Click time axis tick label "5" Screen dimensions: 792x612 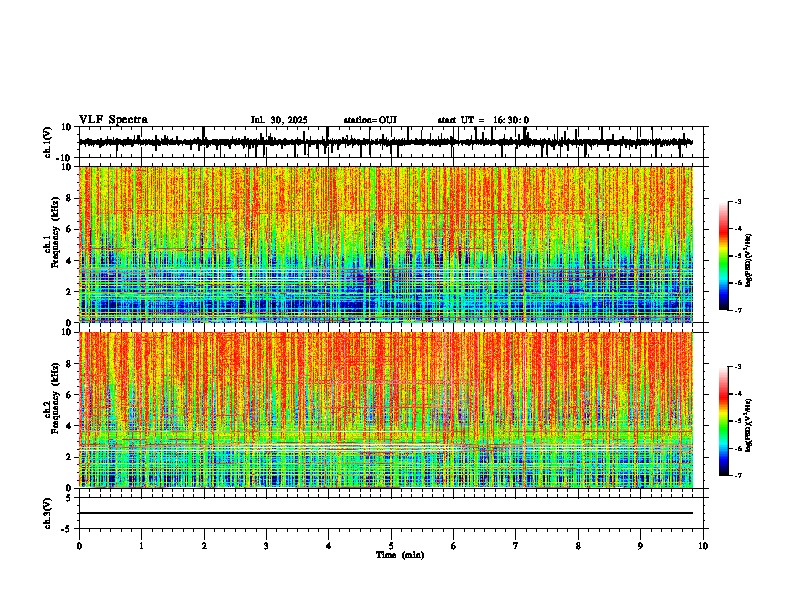(391, 546)
